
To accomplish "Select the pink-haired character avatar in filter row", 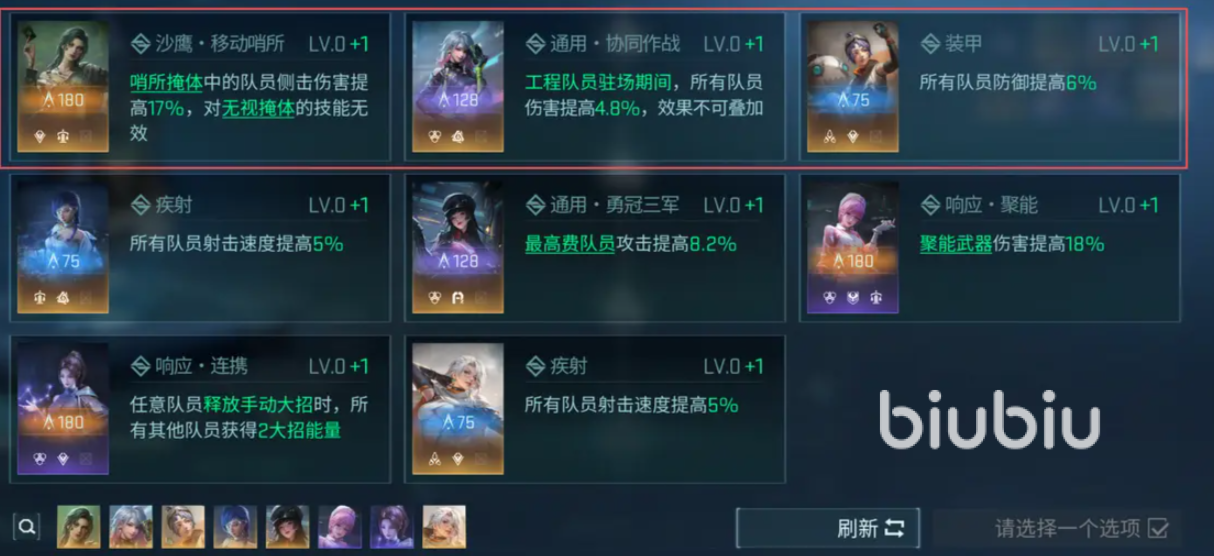I will tap(339, 526).
